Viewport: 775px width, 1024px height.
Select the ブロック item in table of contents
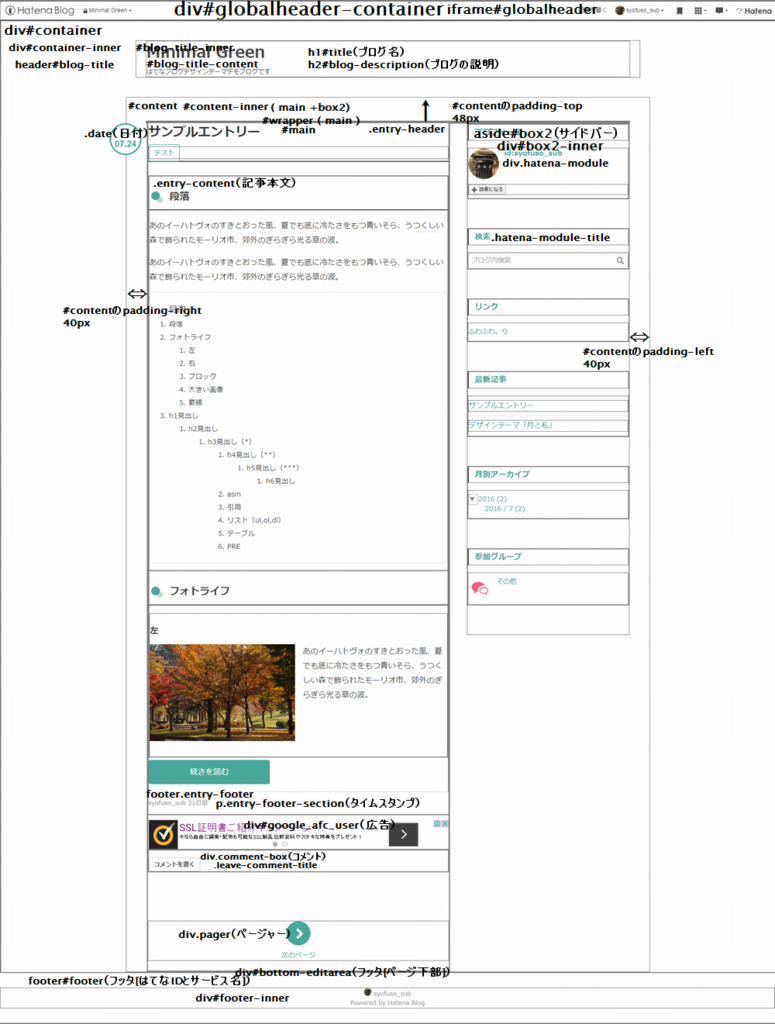tap(202, 376)
